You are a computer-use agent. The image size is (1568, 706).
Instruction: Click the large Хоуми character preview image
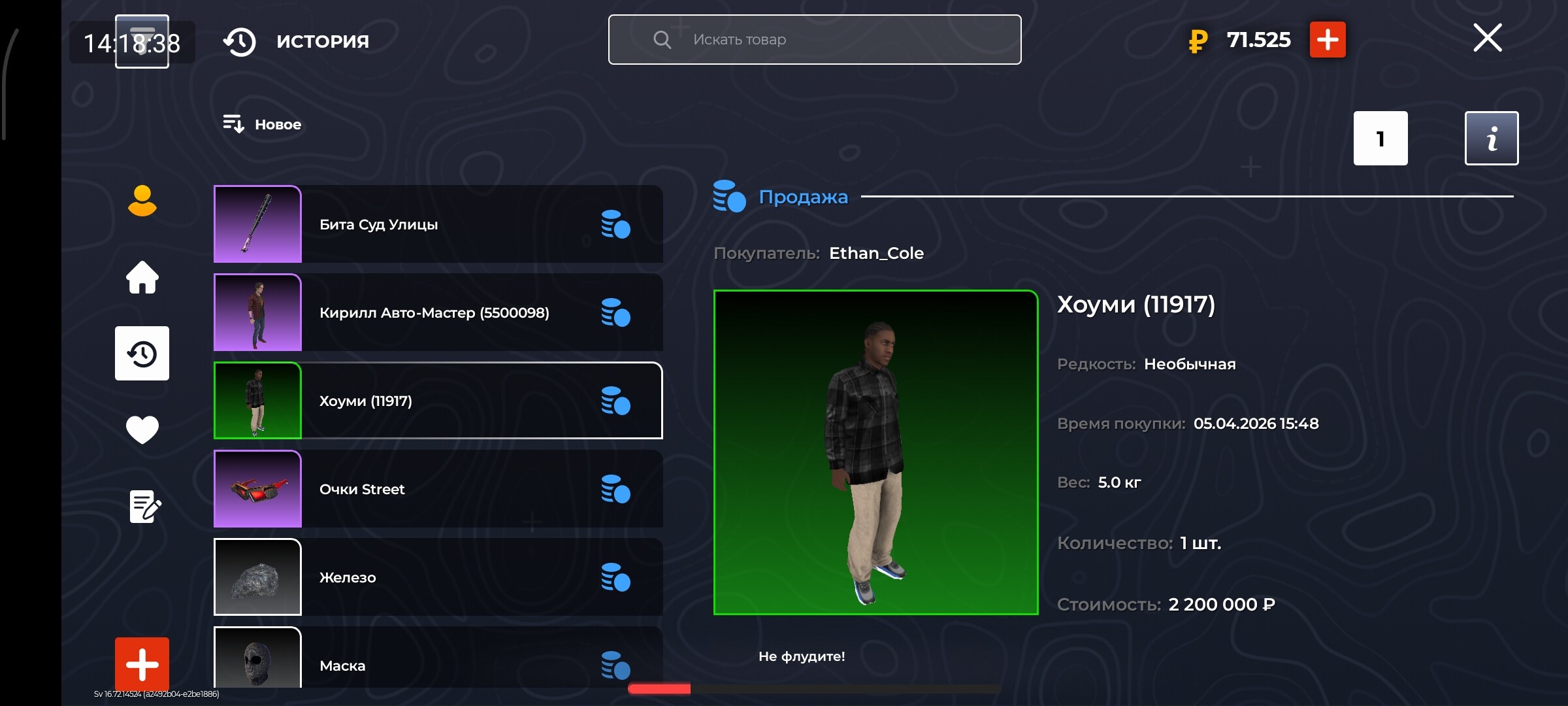point(875,452)
